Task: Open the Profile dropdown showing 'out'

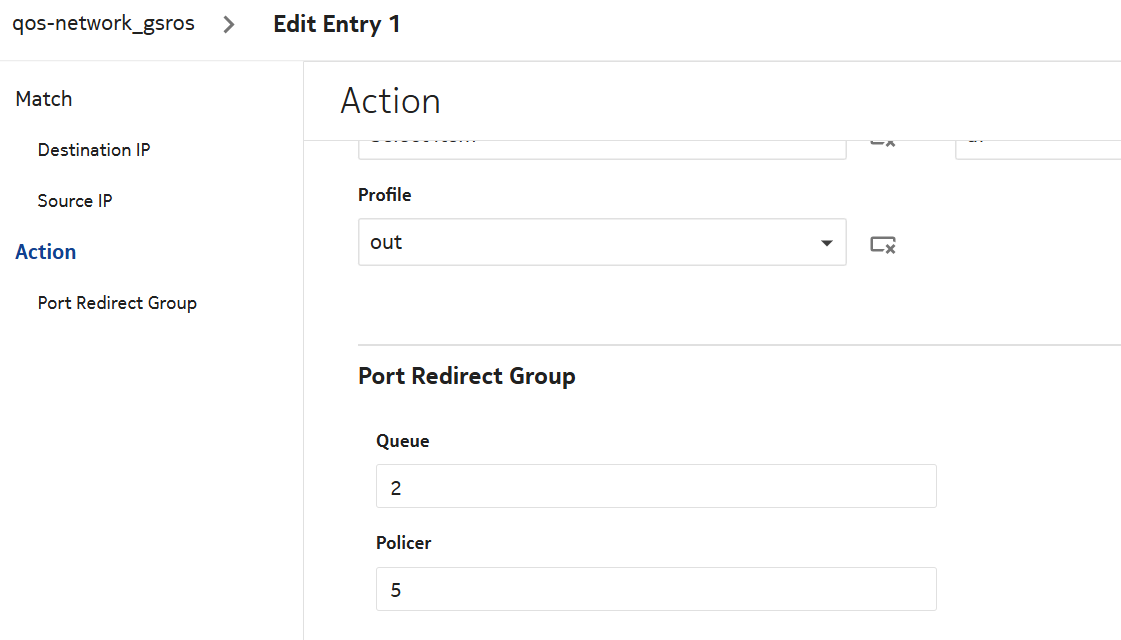Action: tap(590, 243)
